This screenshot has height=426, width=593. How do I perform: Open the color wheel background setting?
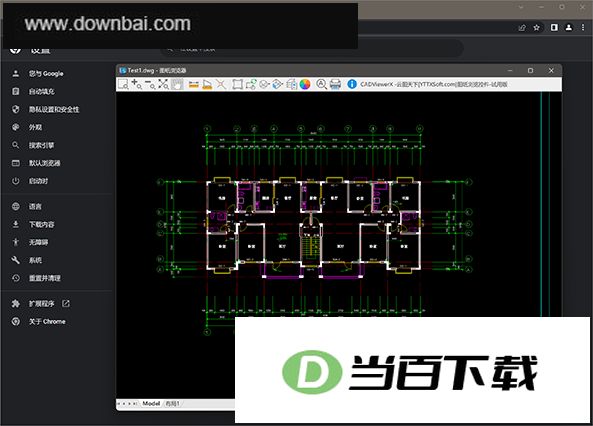[305, 84]
